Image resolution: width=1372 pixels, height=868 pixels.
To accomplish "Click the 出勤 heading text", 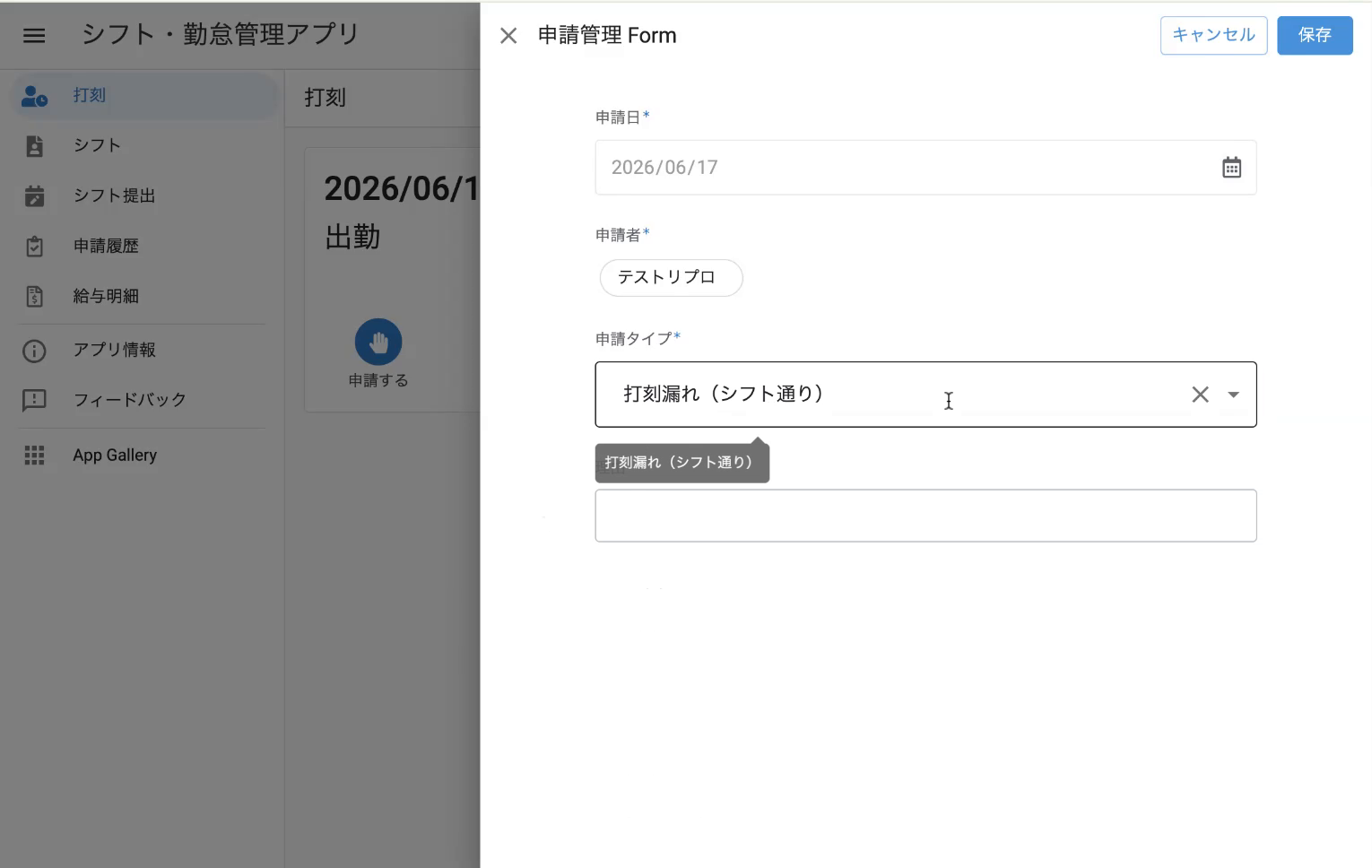I will pyautogui.click(x=352, y=238).
